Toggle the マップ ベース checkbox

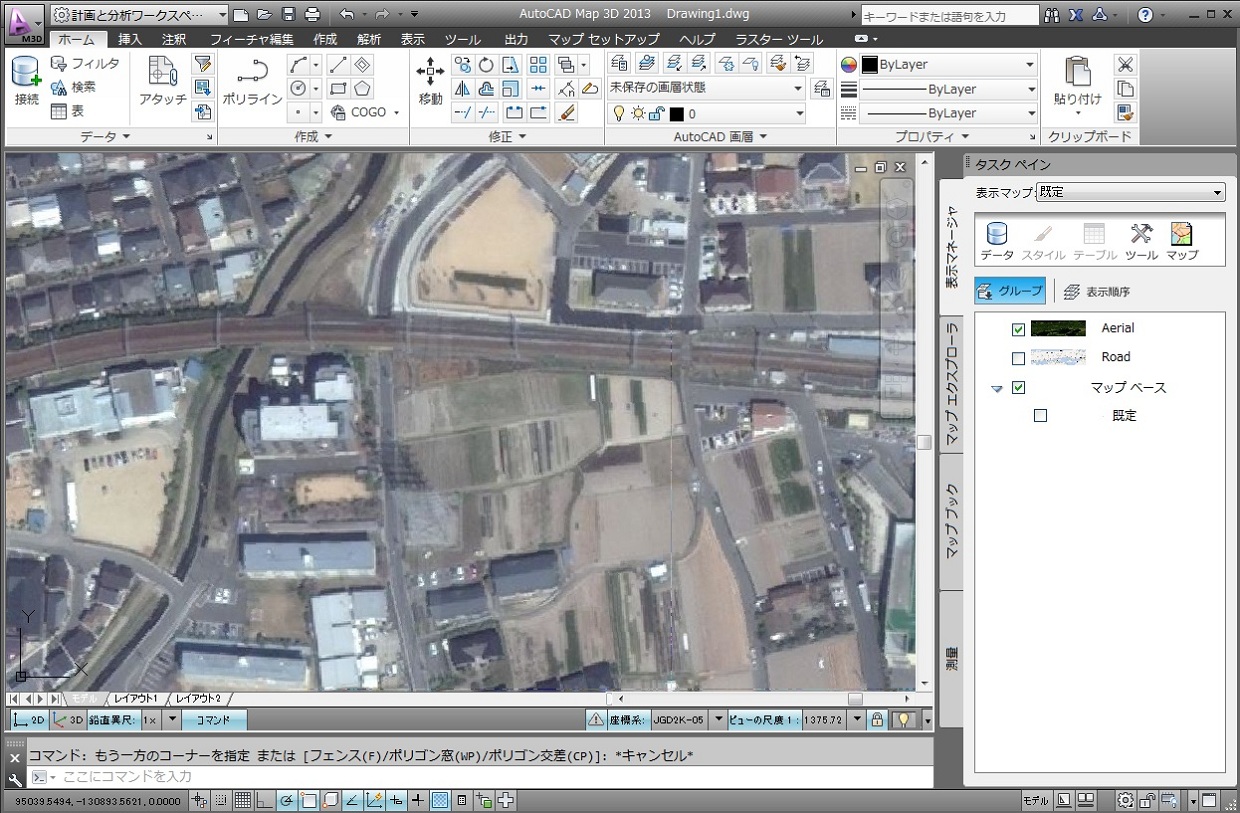[1018, 388]
